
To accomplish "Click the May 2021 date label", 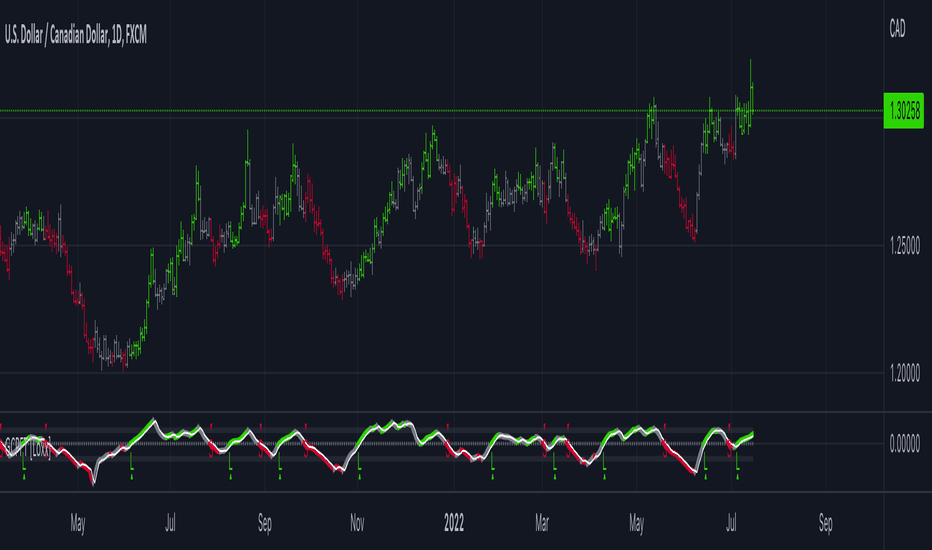I will click(78, 523).
